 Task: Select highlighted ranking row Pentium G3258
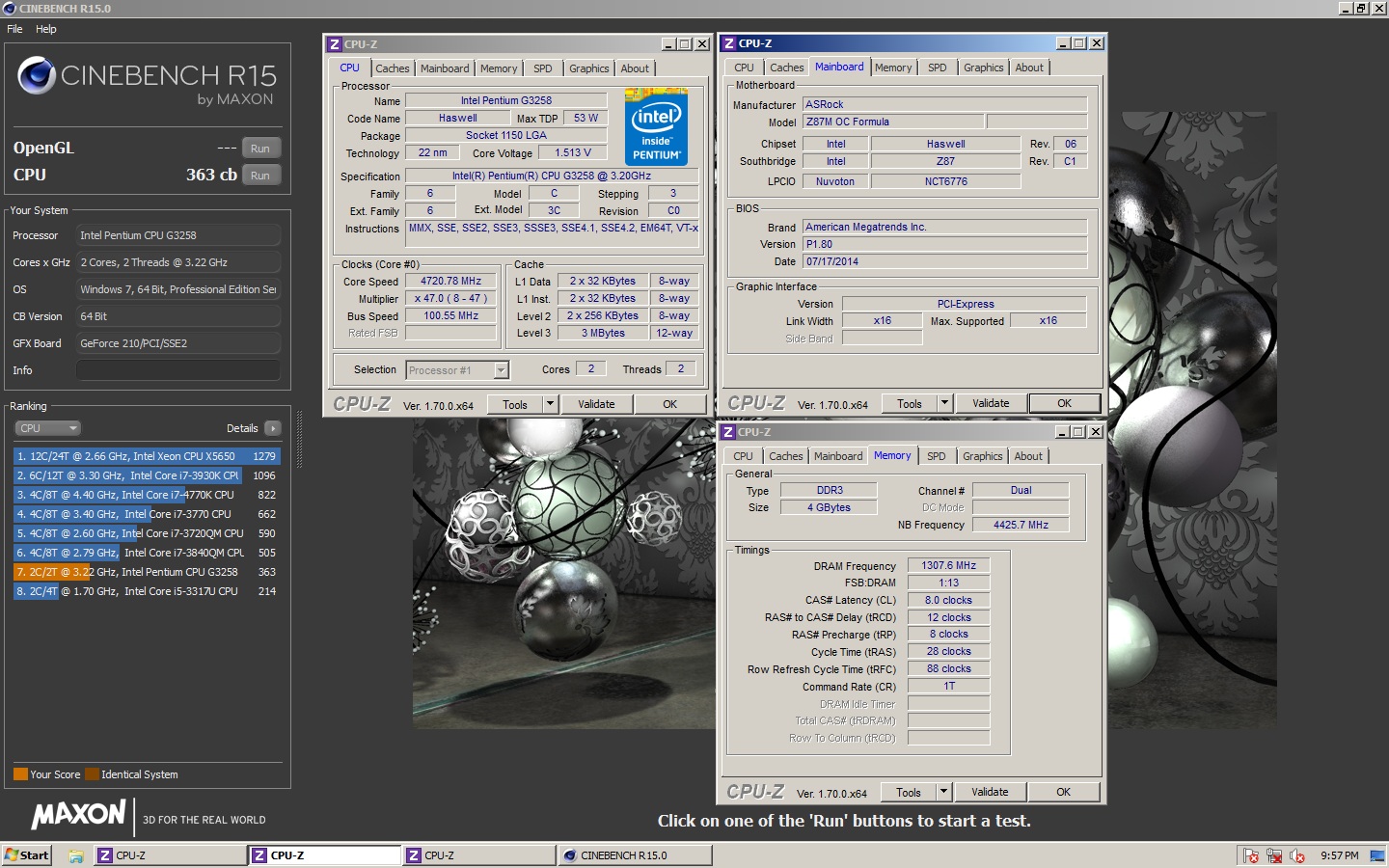(x=147, y=572)
